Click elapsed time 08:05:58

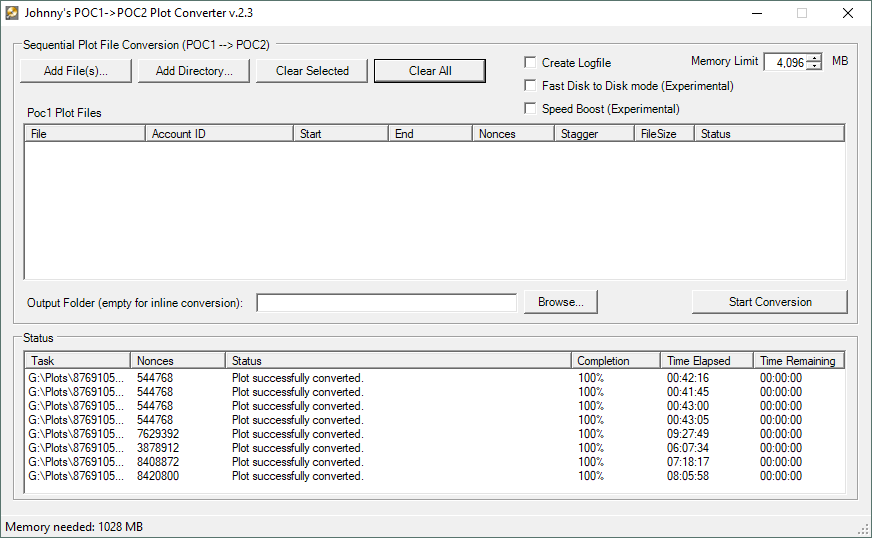[x=688, y=476]
